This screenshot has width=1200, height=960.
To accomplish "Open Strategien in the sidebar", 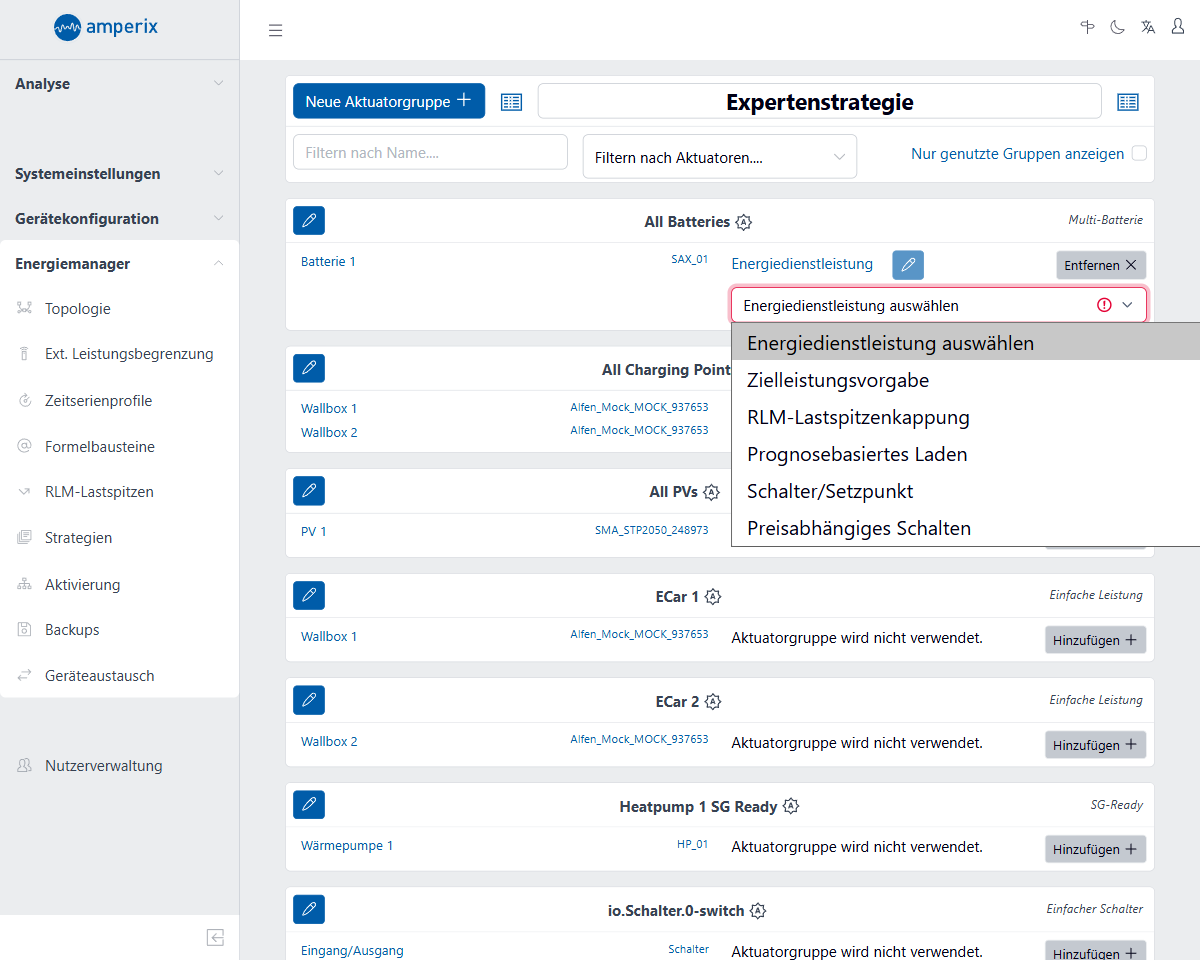I will tap(78, 538).
